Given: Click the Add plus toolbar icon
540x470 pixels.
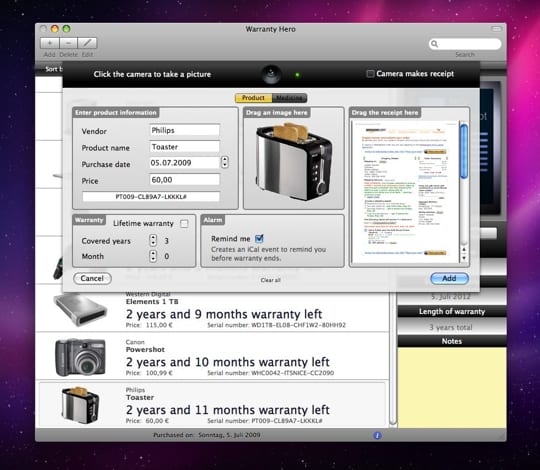Looking at the screenshot, I should tap(50, 43).
